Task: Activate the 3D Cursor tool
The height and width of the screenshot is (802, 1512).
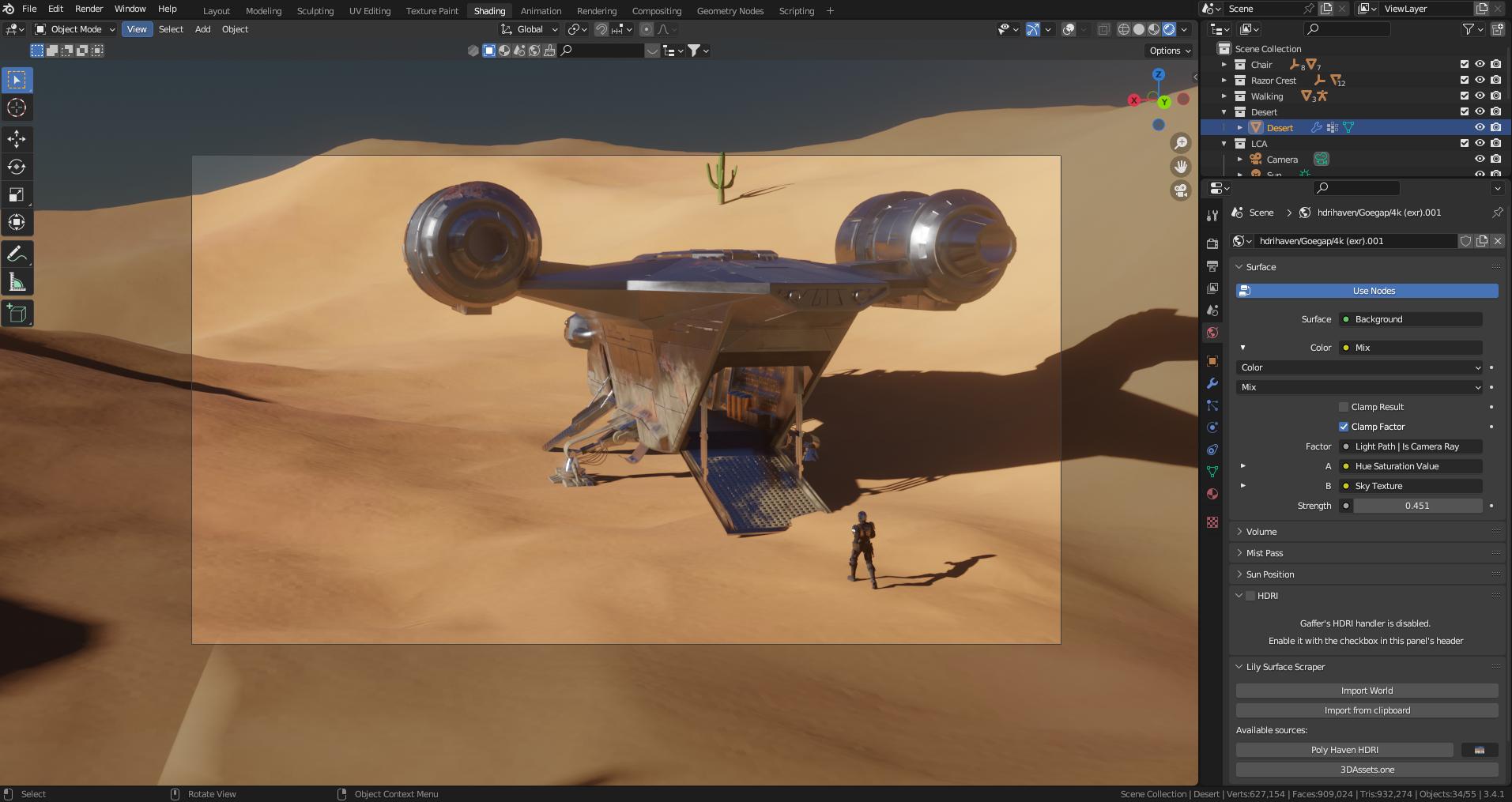Action: point(17,108)
